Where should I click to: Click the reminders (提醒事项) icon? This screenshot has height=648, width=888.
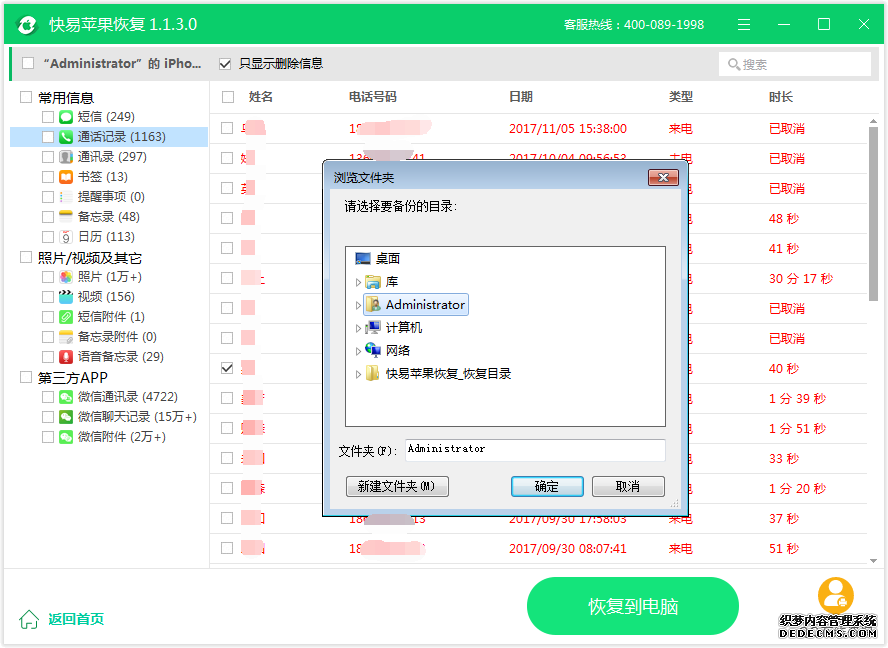tap(66, 197)
